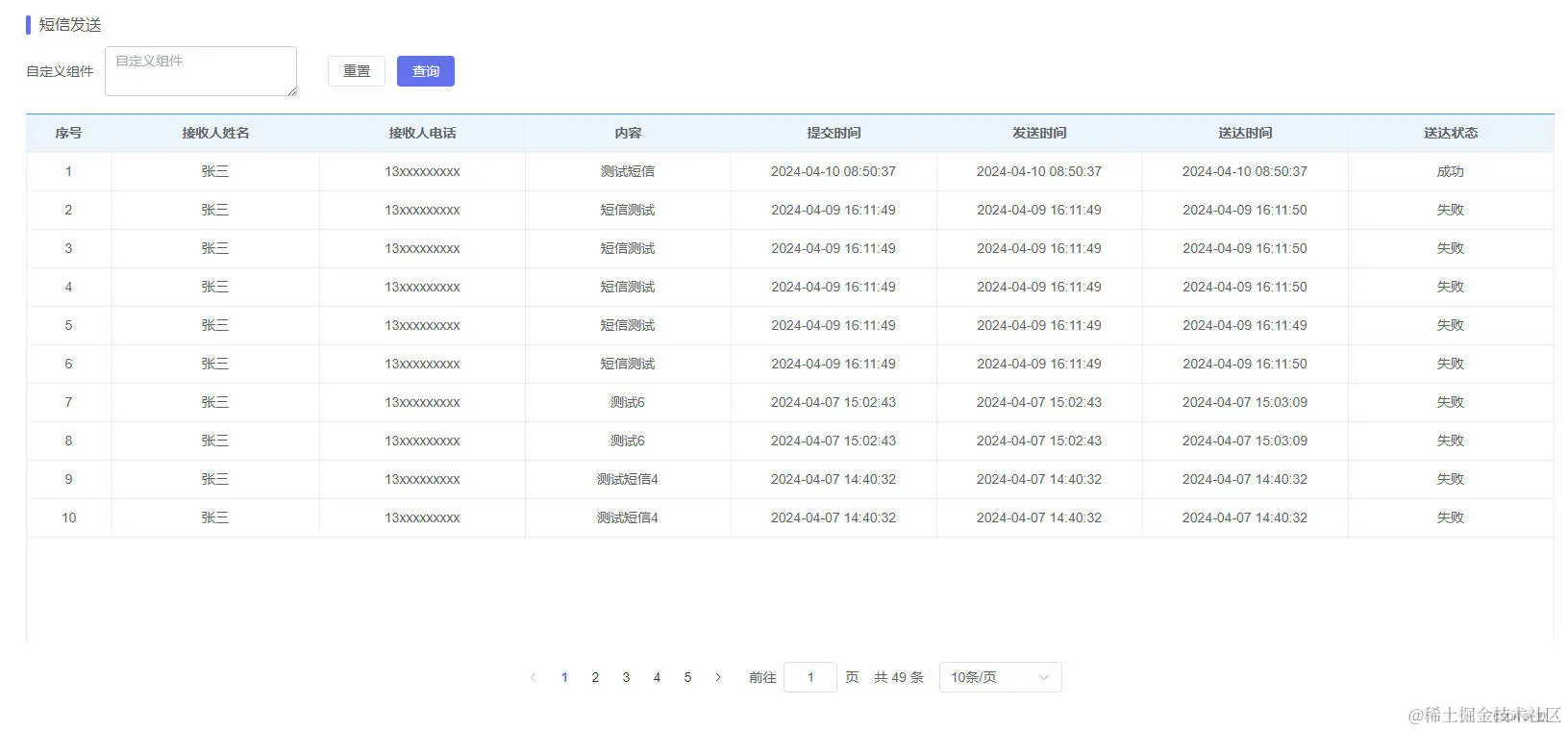Click 送达时间 2024-04-07 15:03:09 in row 8
Image resolution: width=1568 pixels, height=731 pixels.
click(1245, 441)
